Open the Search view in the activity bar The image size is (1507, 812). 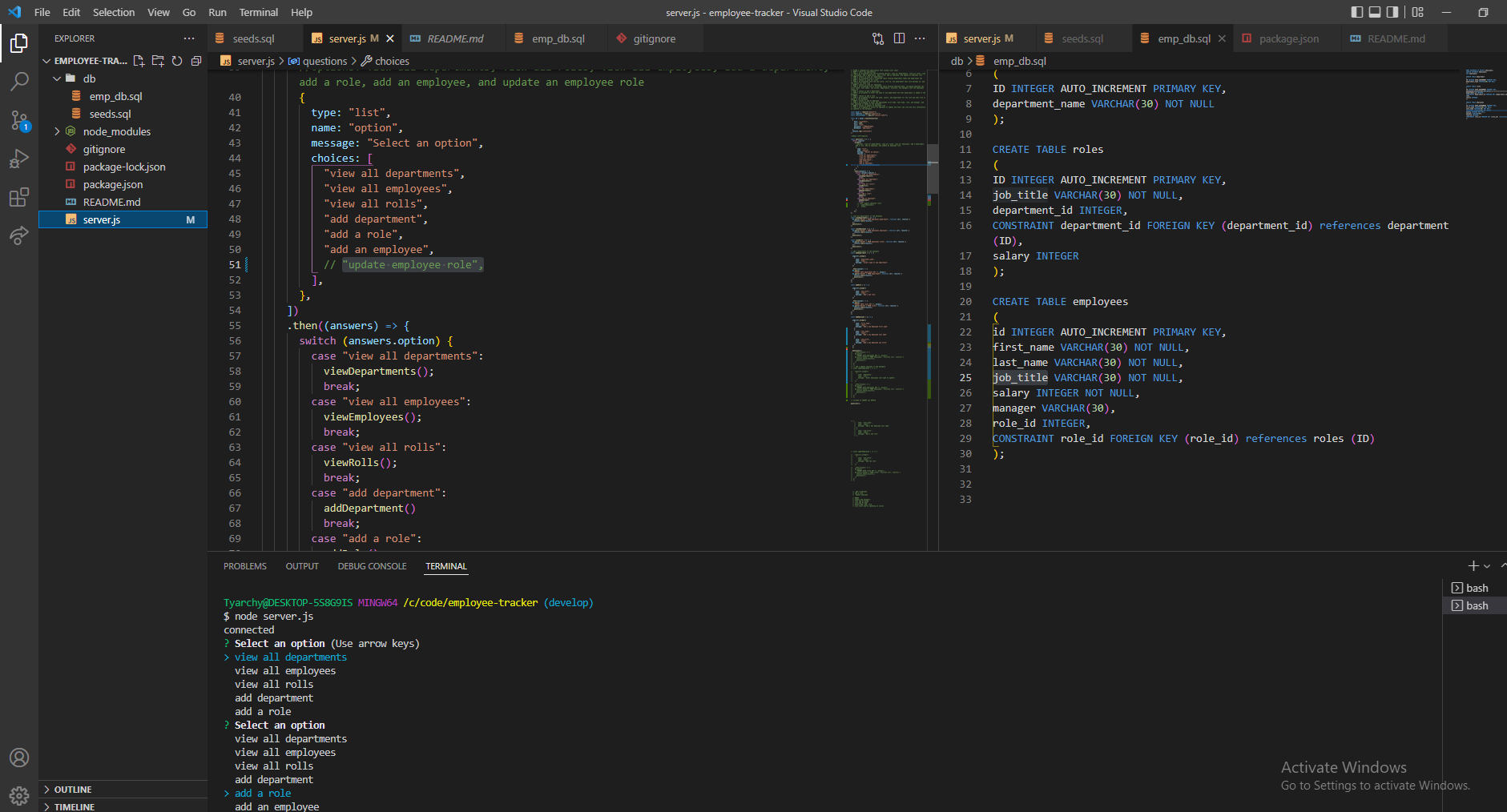click(18, 80)
